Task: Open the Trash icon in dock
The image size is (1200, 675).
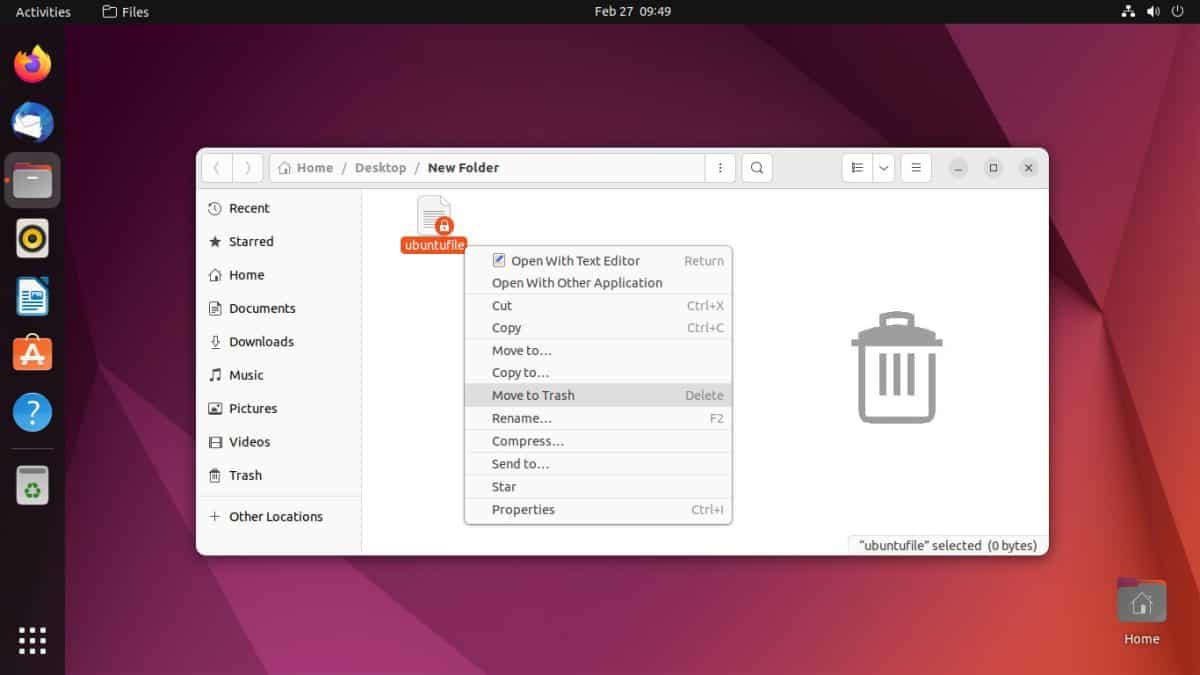Action: pyautogui.click(x=32, y=485)
